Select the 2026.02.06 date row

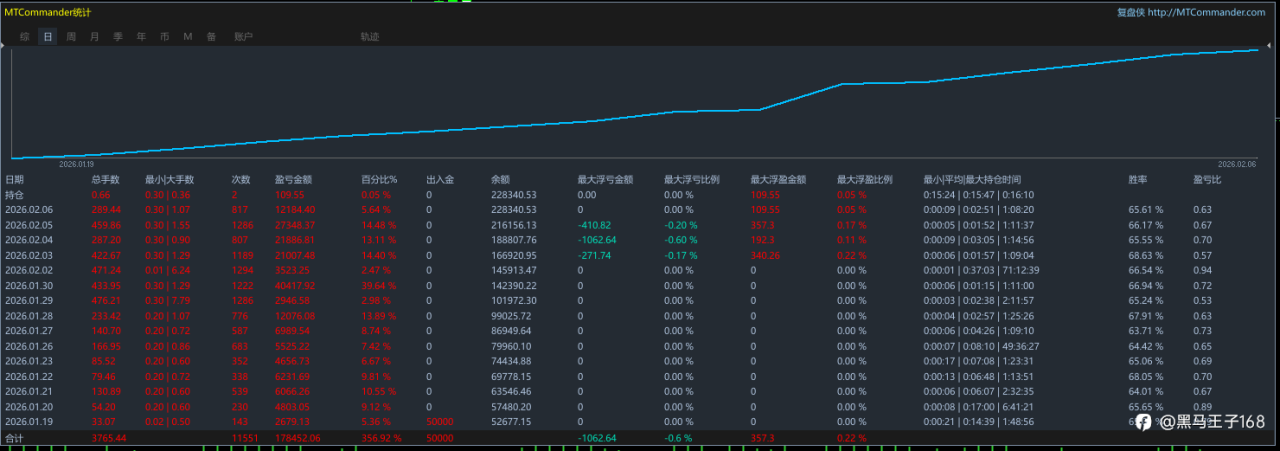(x=30, y=210)
